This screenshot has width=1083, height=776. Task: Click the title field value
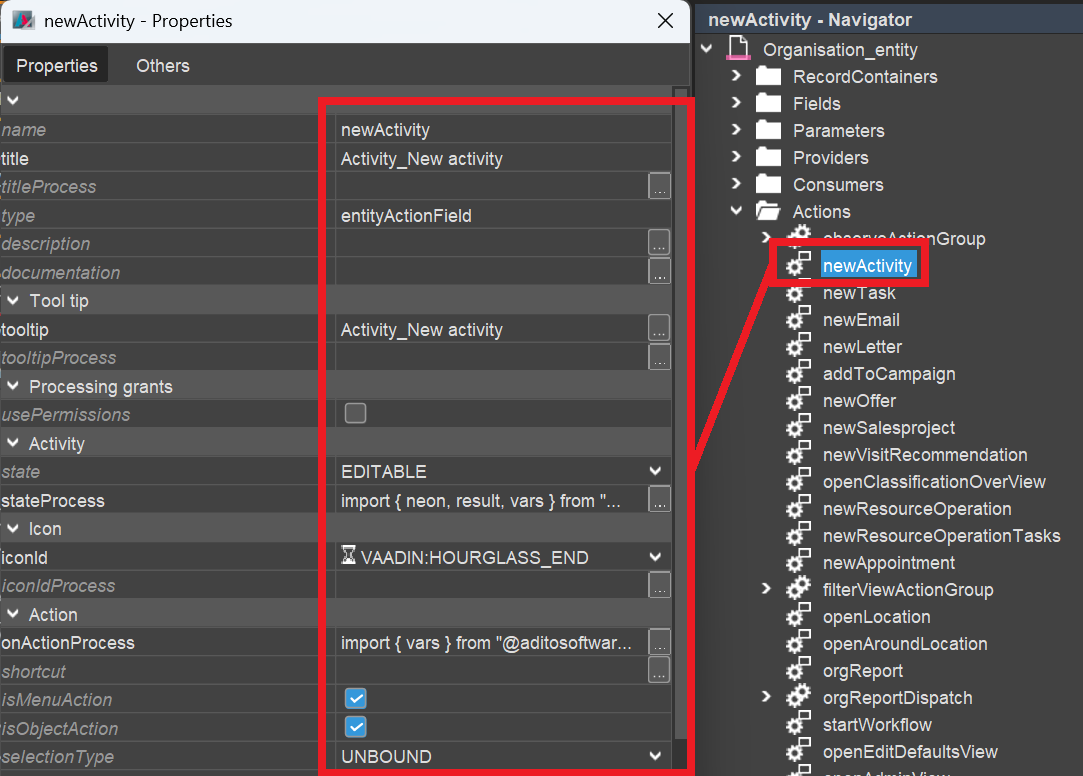pyautogui.click(x=500, y=159)
